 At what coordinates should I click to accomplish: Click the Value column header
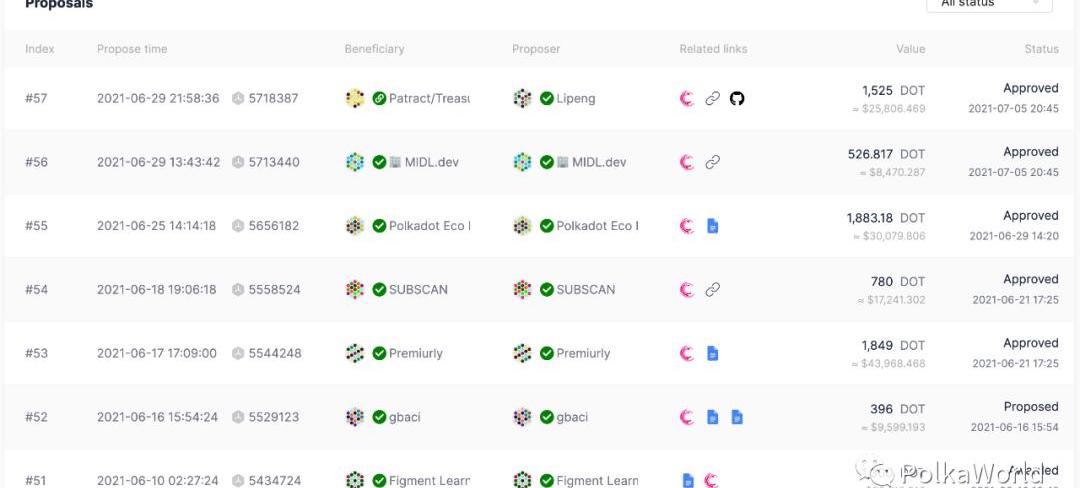point(911,49)
